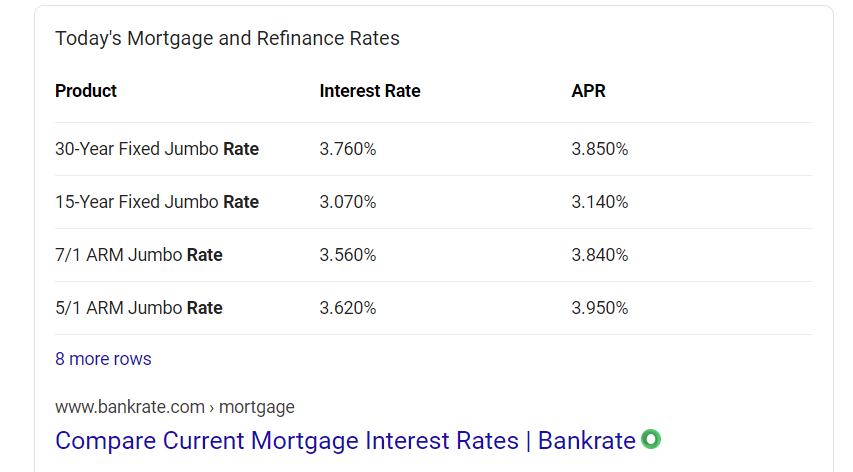Select the Product column header
Image resolution: width=853 pixels, height=472 pixels.
point(86,91)
